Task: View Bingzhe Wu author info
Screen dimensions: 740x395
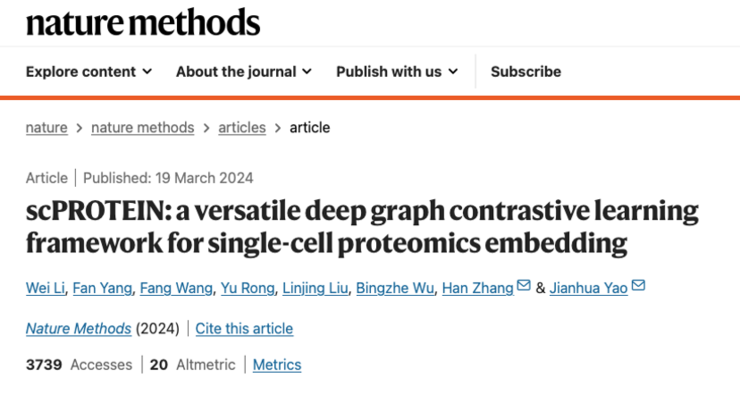Action: 395,288
